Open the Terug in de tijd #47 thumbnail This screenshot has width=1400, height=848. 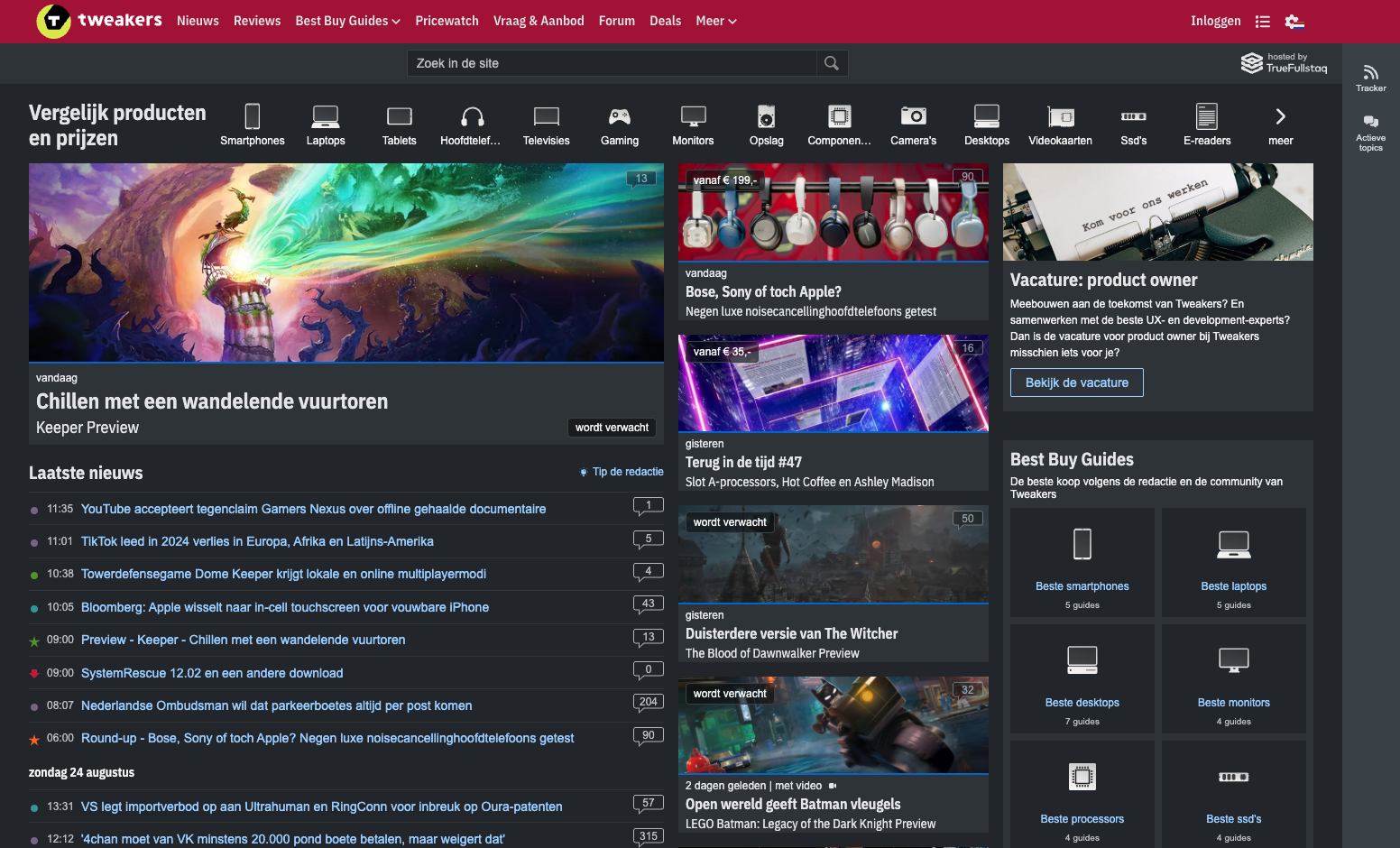(834, 383)
